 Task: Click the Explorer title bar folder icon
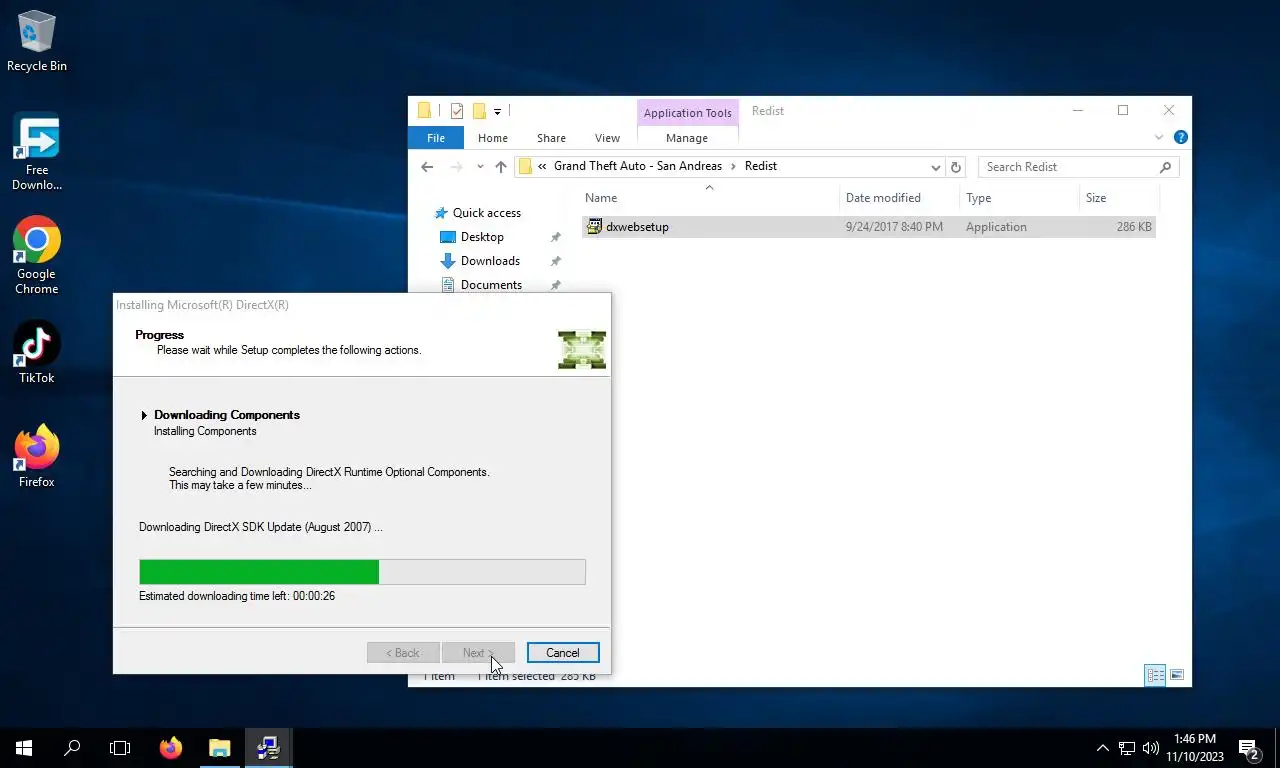click(424, 111)
